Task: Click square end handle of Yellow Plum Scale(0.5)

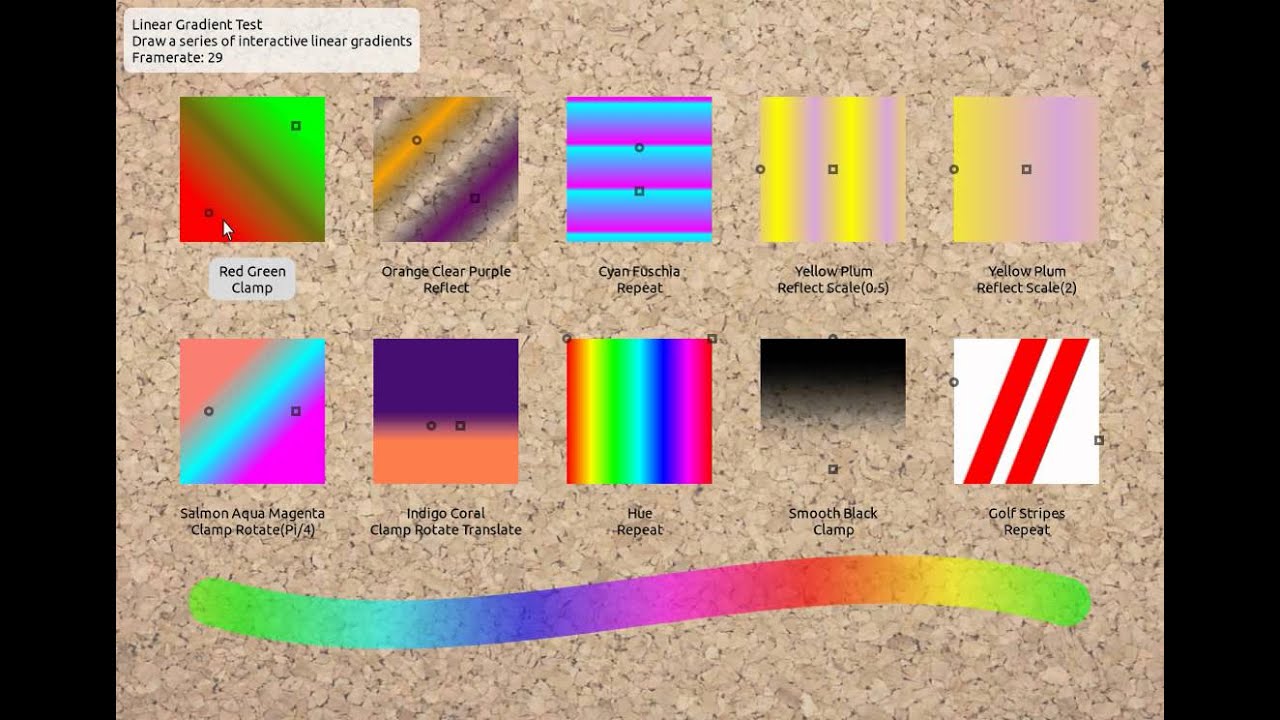Action: tap(833, 170)
